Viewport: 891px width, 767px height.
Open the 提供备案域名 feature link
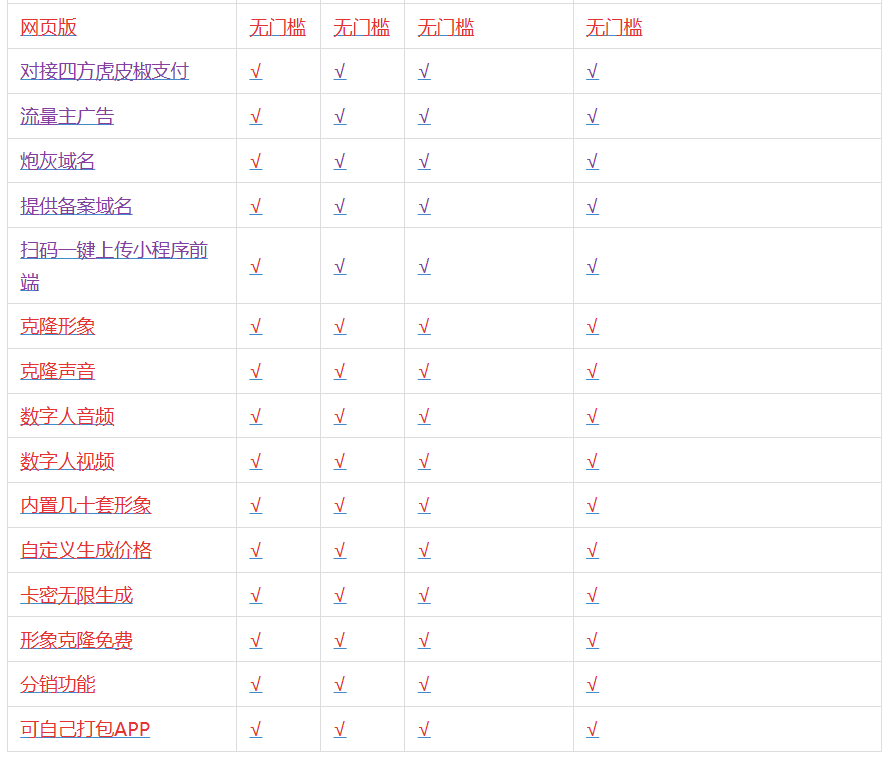pyautogui.click(x=76, y=205)
